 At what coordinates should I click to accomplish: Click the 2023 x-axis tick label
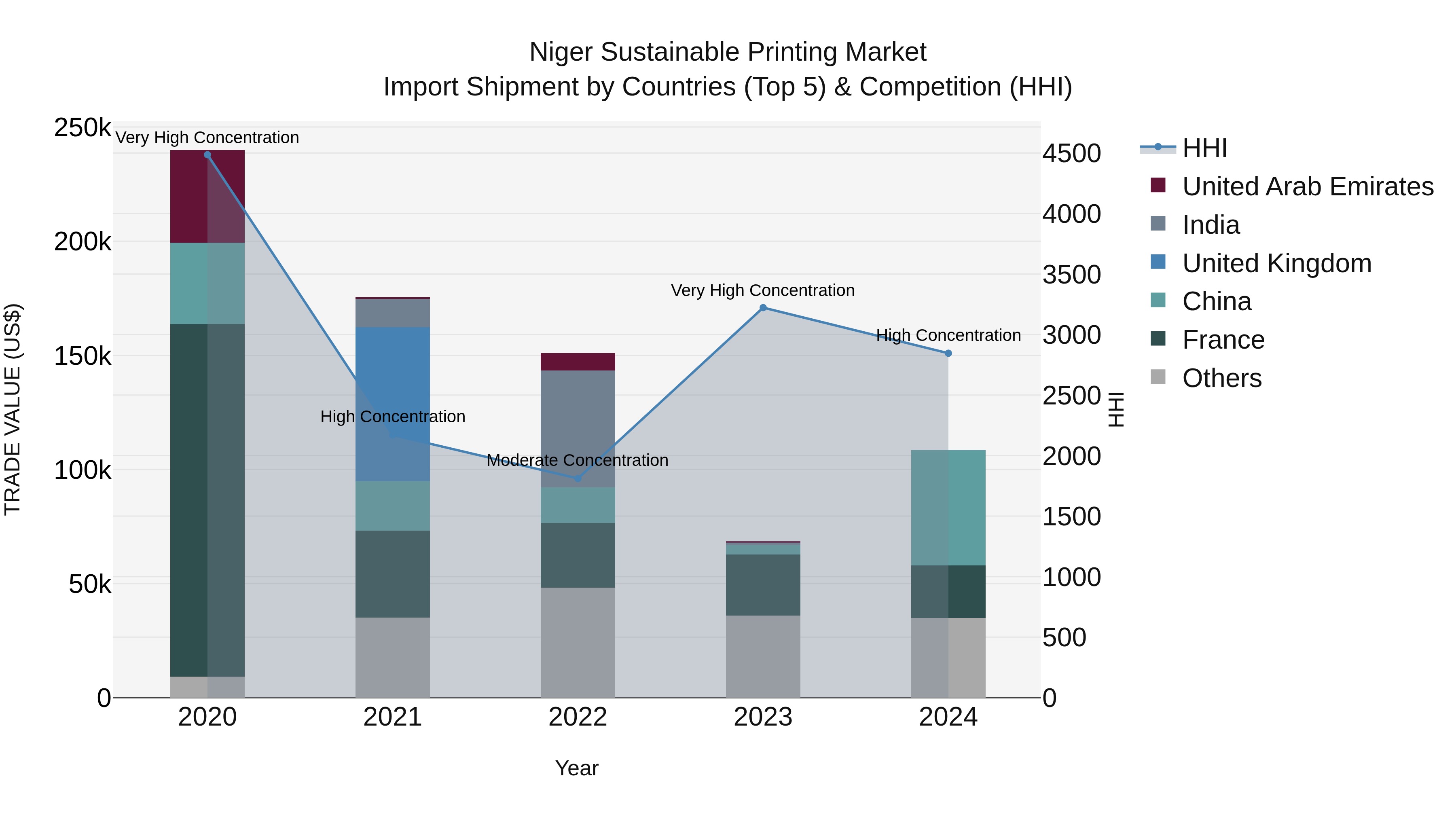coord(763,717)
